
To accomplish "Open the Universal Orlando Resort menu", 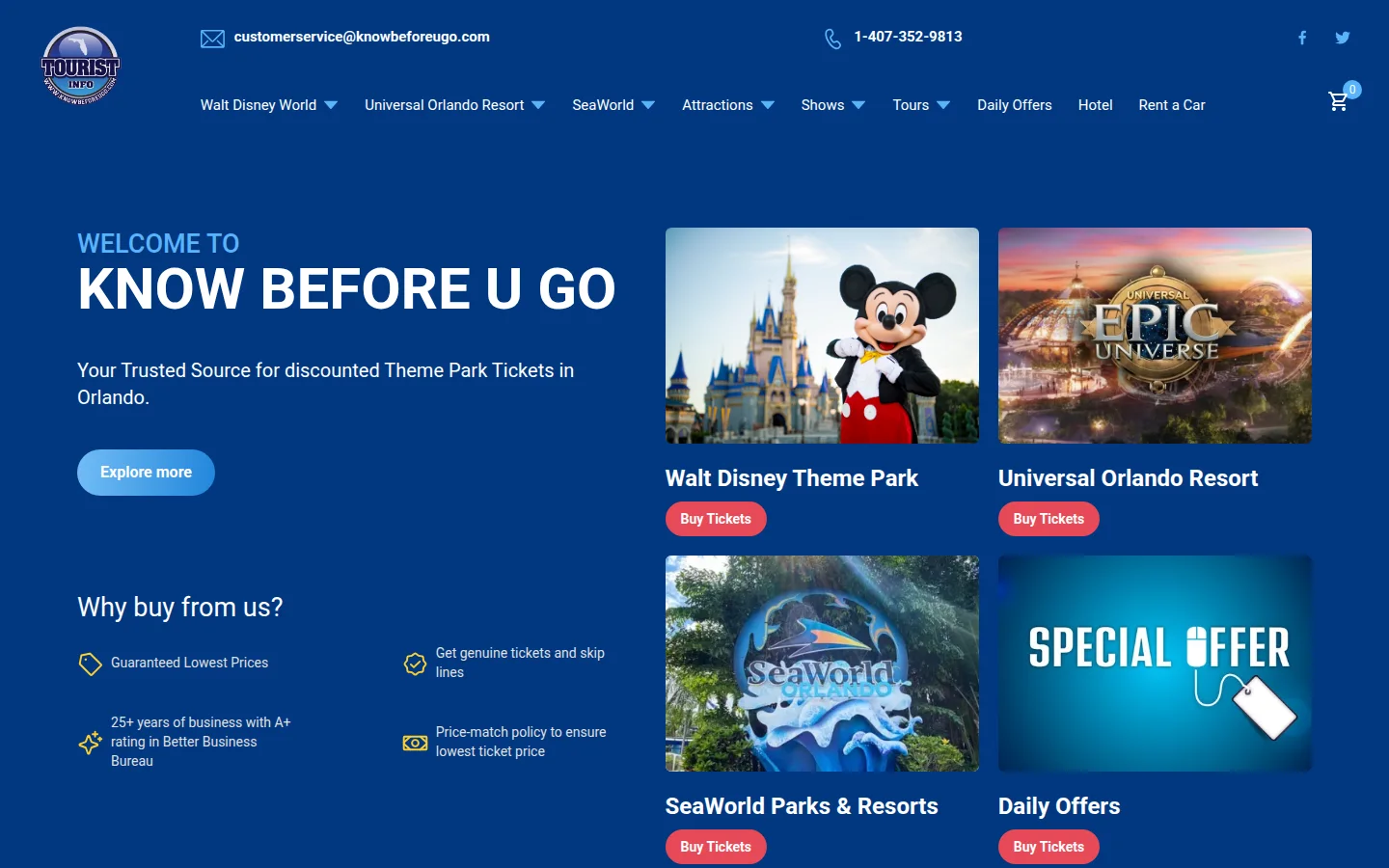I will (x=445, y=105).
